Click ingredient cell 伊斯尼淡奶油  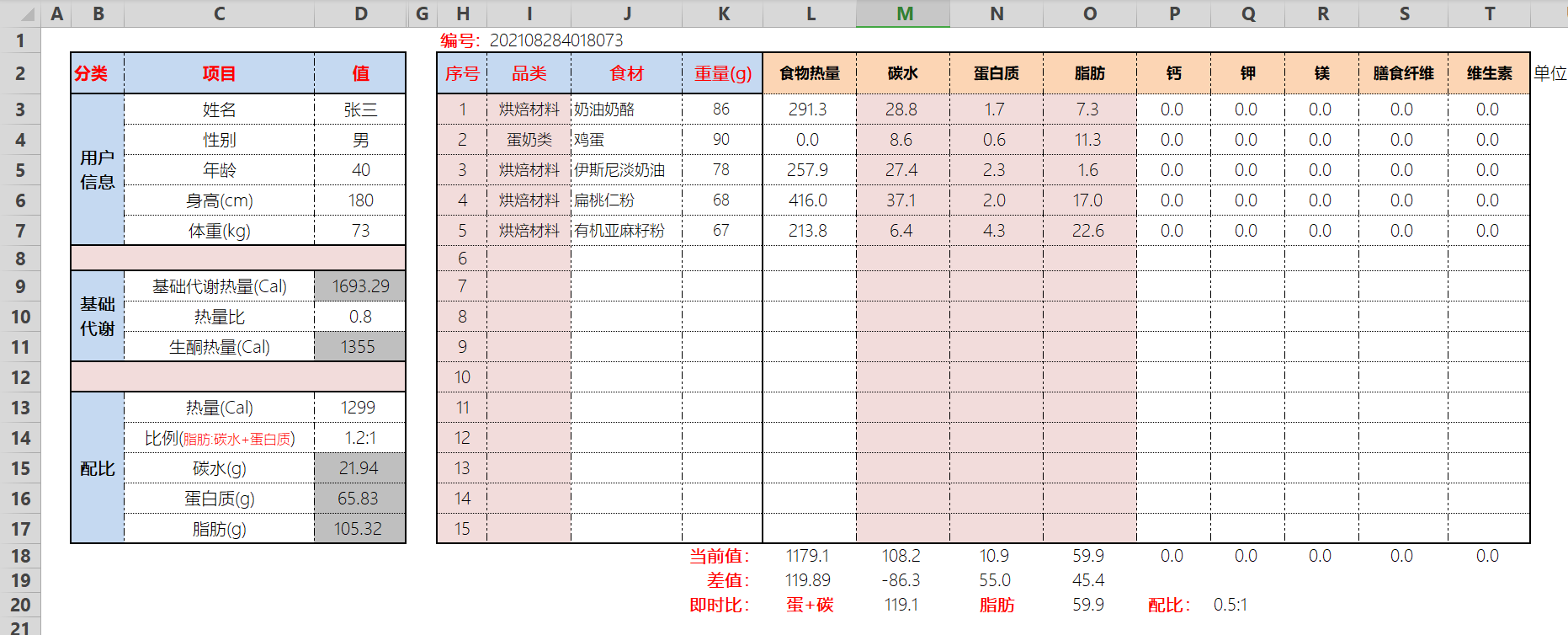pyautogui.click(x=626, y=170)
